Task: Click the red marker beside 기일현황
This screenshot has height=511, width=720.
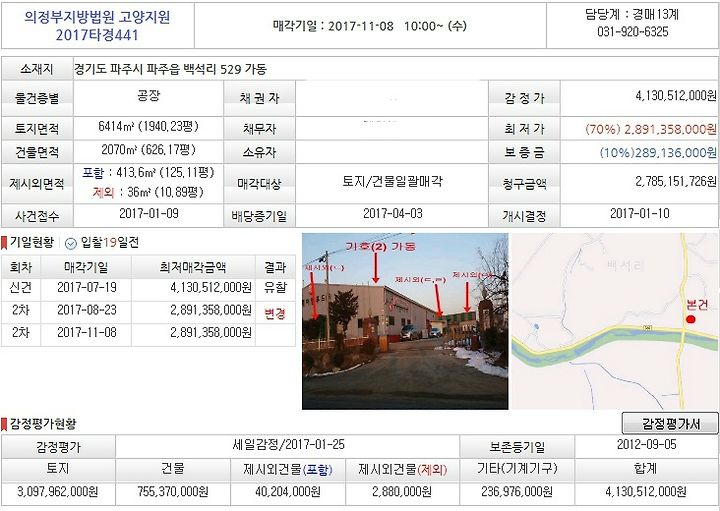Action: [x=4, y=243]
